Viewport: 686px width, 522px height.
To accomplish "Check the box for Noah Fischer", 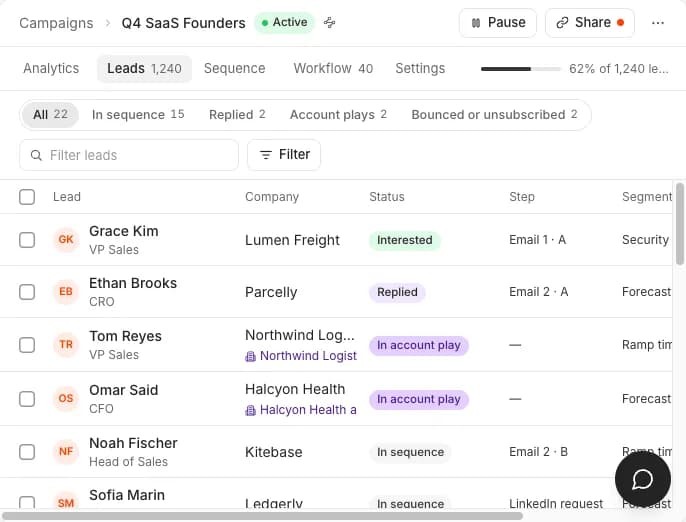I will click(27, 452).
